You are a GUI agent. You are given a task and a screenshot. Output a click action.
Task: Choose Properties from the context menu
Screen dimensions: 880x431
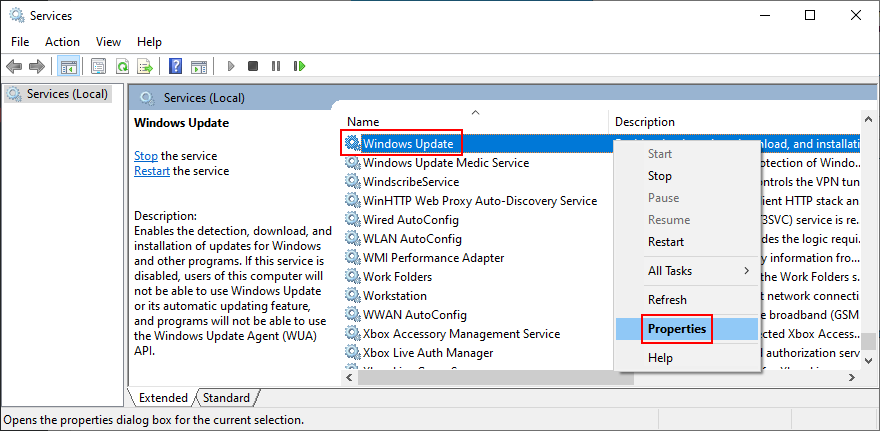677,329
